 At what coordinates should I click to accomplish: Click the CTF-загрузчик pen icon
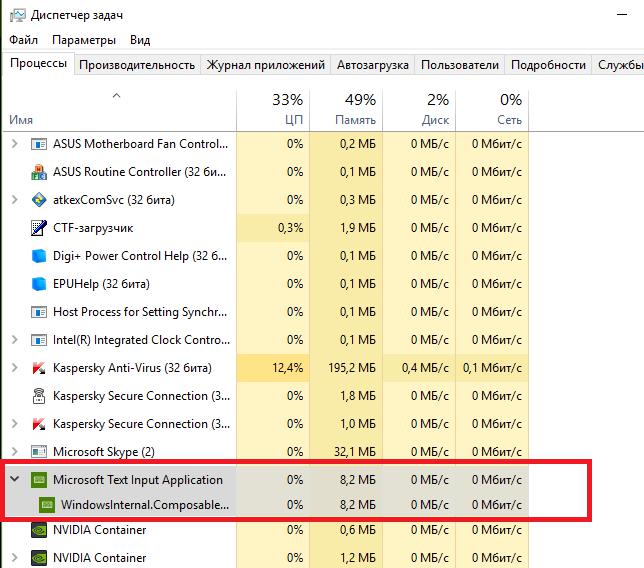(39, 228)
